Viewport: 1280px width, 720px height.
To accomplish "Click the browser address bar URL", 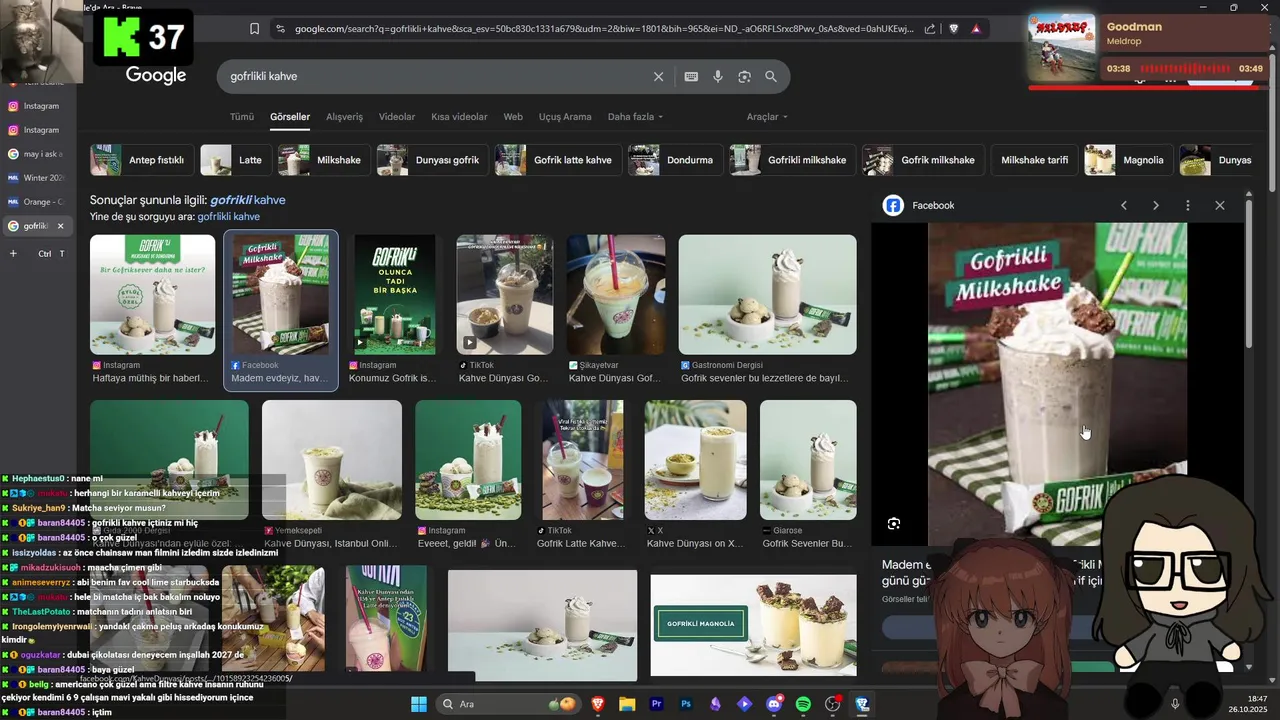I will click(604, 29).
